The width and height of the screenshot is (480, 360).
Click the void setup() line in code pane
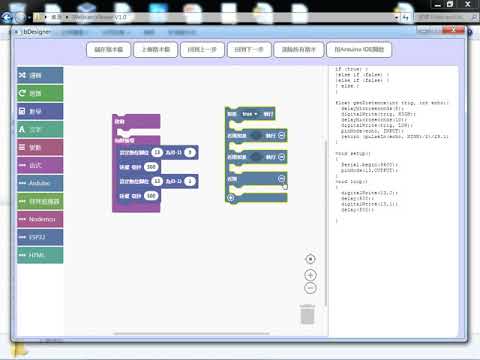pyautogui.click(x=353, y=154)
